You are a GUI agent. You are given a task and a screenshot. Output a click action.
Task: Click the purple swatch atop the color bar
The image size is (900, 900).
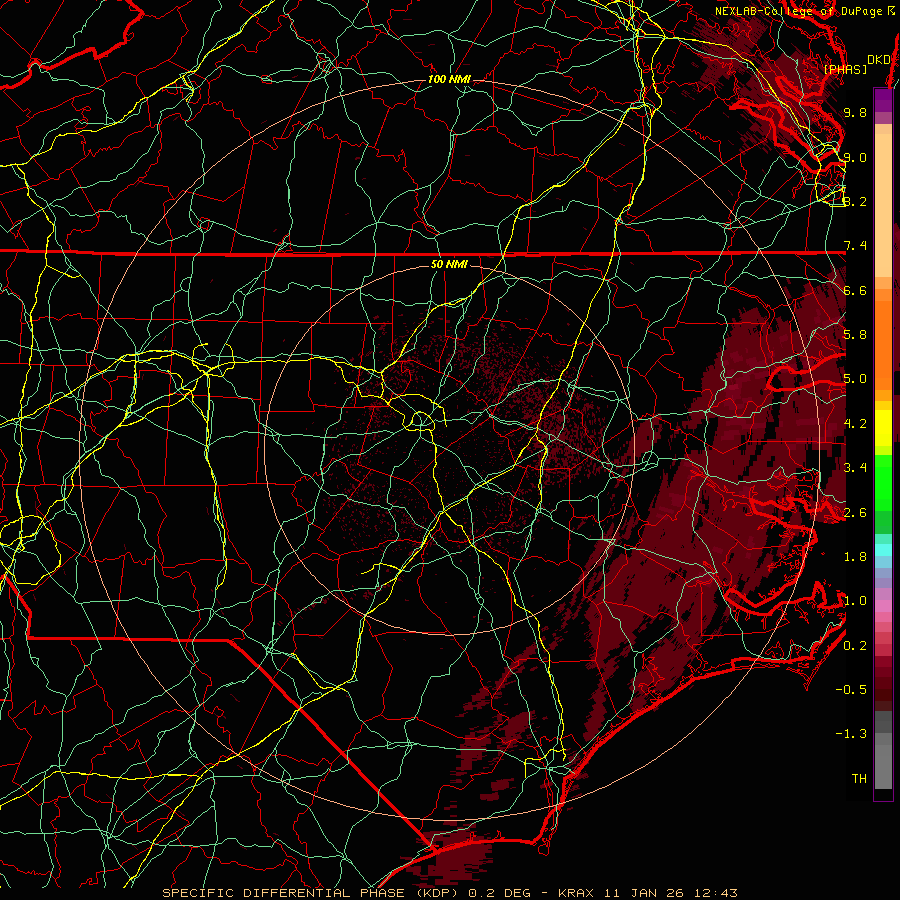click(883, 100)
